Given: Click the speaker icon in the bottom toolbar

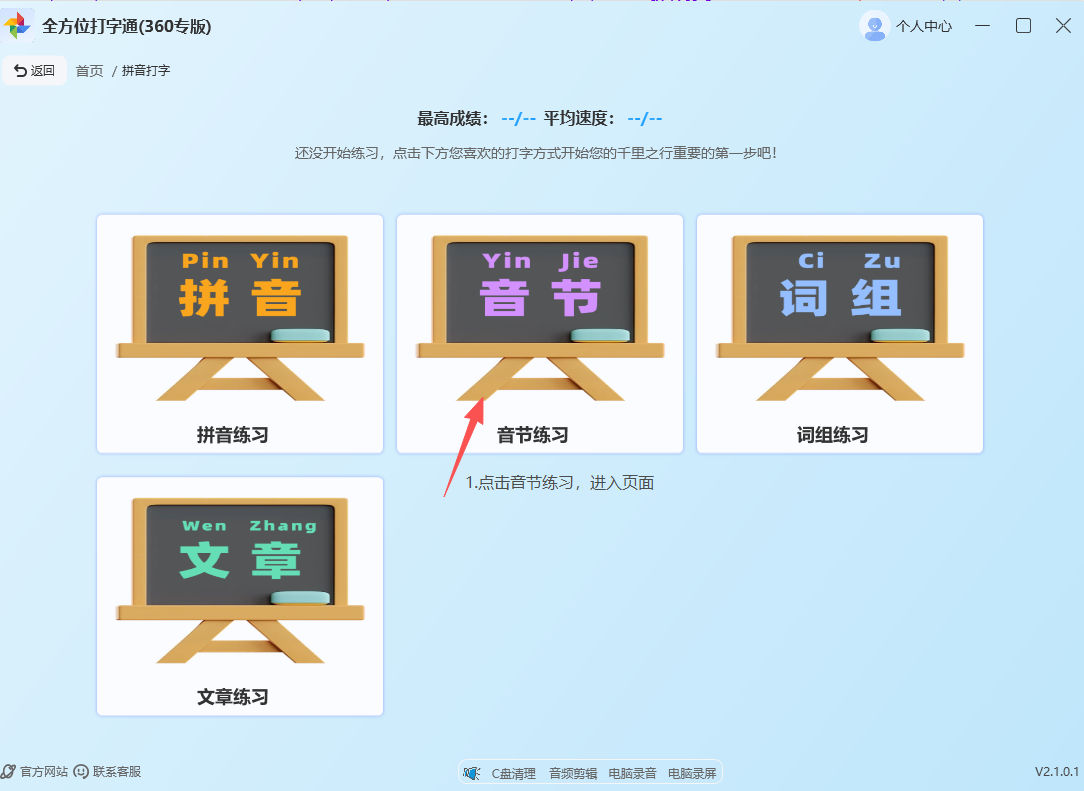Looking at the screenshot, I should point(470,772).
